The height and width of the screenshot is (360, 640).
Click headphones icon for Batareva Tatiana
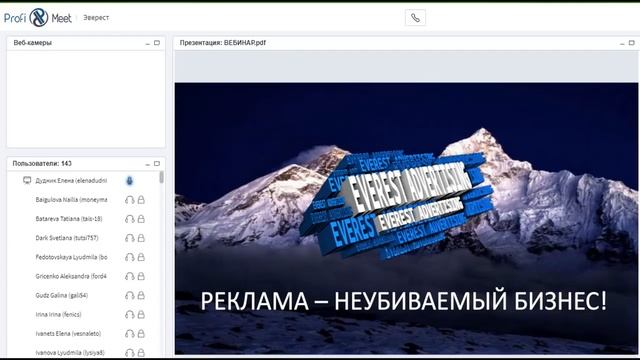[129, 219]
